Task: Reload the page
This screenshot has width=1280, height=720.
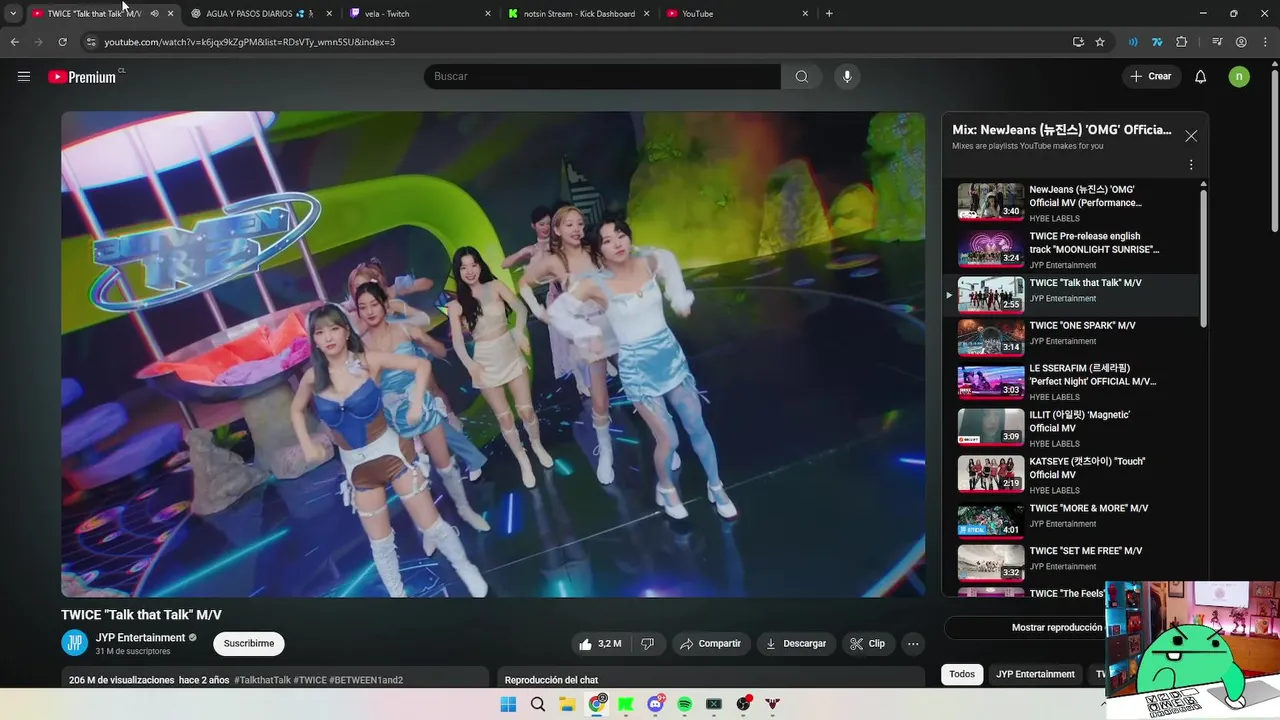Action: (62, 42)
